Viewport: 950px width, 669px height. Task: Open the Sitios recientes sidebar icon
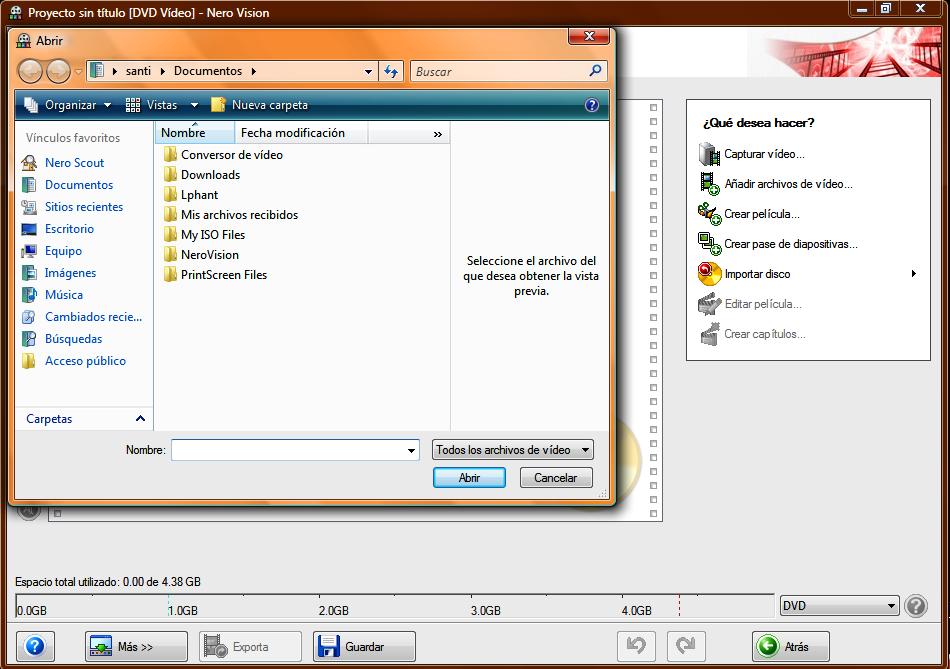[28, 207]
